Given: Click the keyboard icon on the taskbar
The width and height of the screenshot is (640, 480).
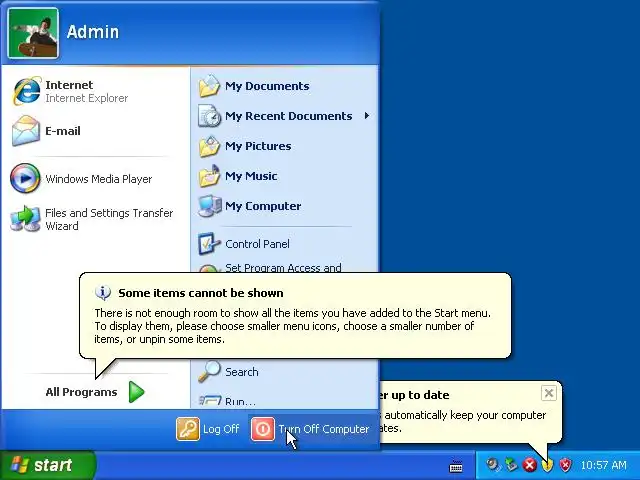Looking at the screenshot, I should click(x=456, y=466).
